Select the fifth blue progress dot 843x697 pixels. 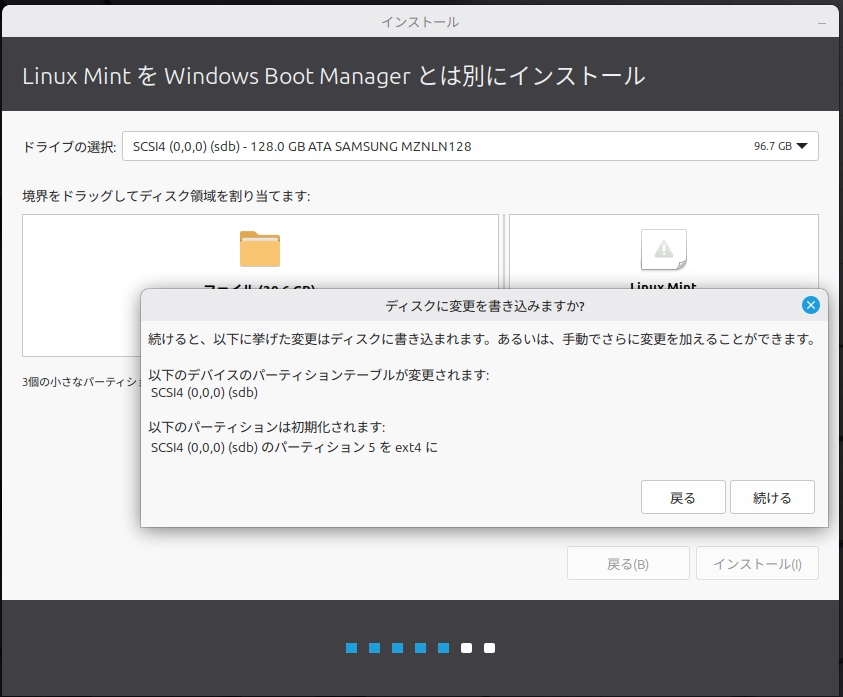point(444,648)
